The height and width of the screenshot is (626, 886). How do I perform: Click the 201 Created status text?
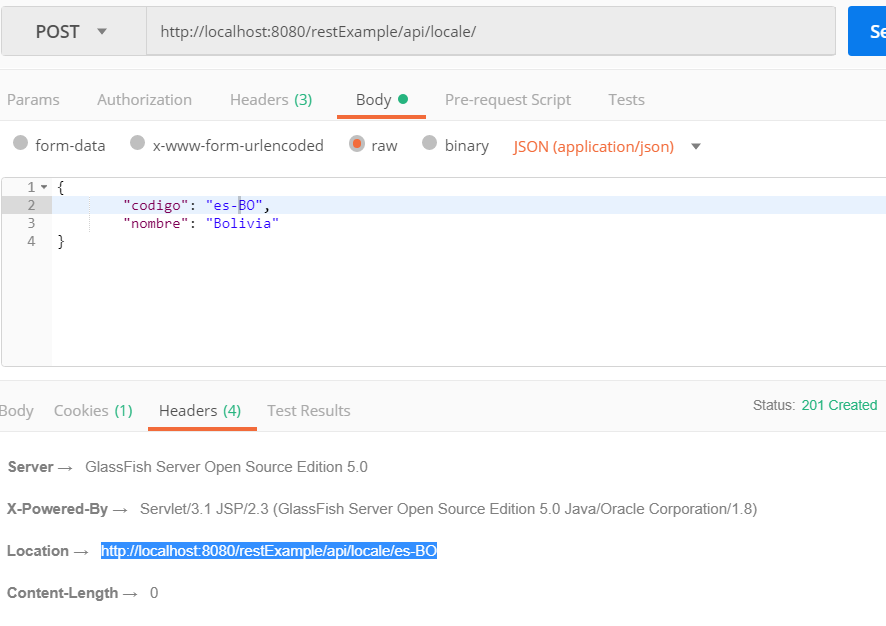(839, 405)
